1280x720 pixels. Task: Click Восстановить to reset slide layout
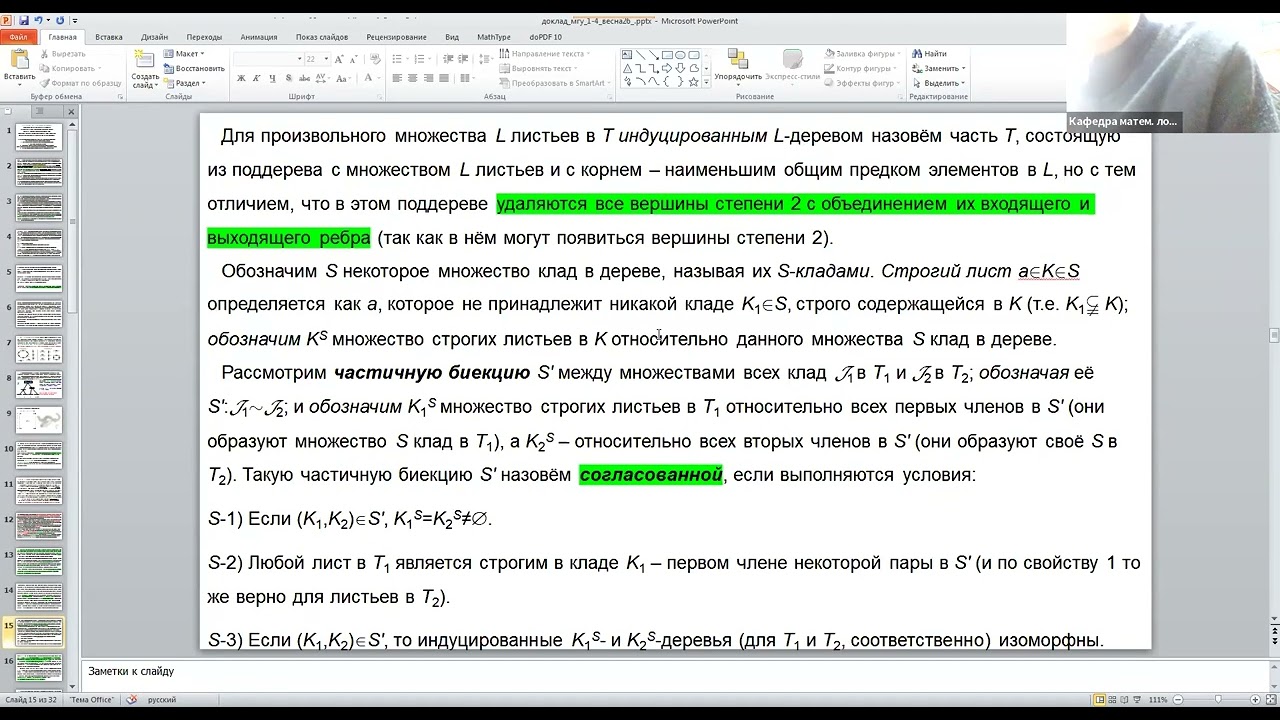click(193, 68)
